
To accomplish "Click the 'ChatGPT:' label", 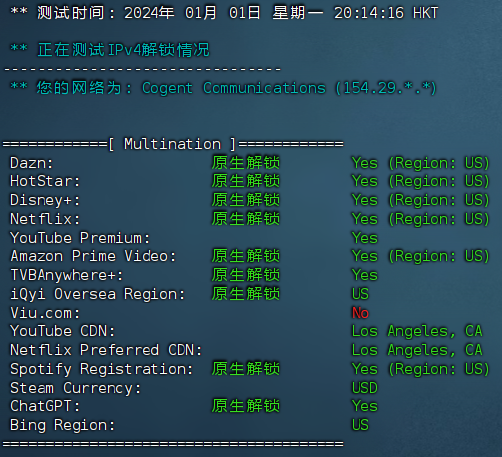I will [45, 406].
